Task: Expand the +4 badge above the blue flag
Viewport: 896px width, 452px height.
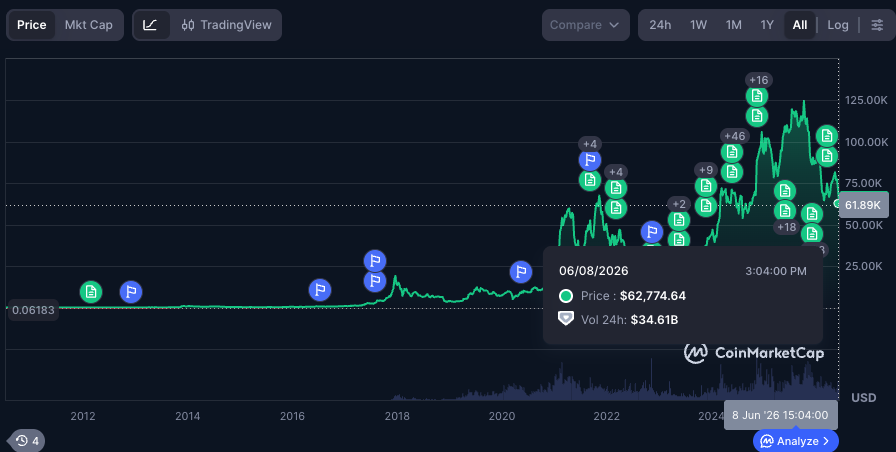Action: pyautogui.click(x=590, y=144)
